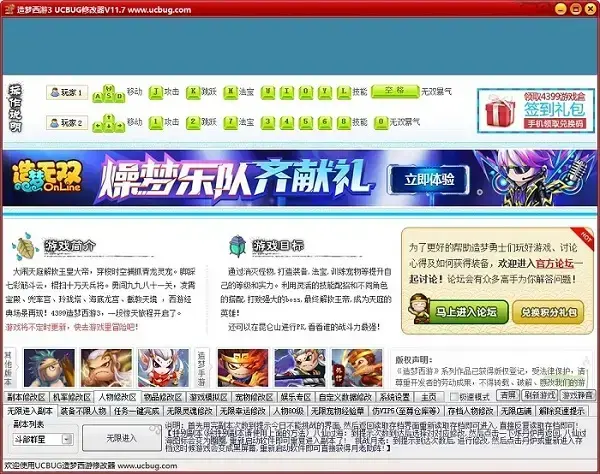Select the 解除变速提示 sub-tab
Viewport: 600px width, 474px height.
point(561,411)
